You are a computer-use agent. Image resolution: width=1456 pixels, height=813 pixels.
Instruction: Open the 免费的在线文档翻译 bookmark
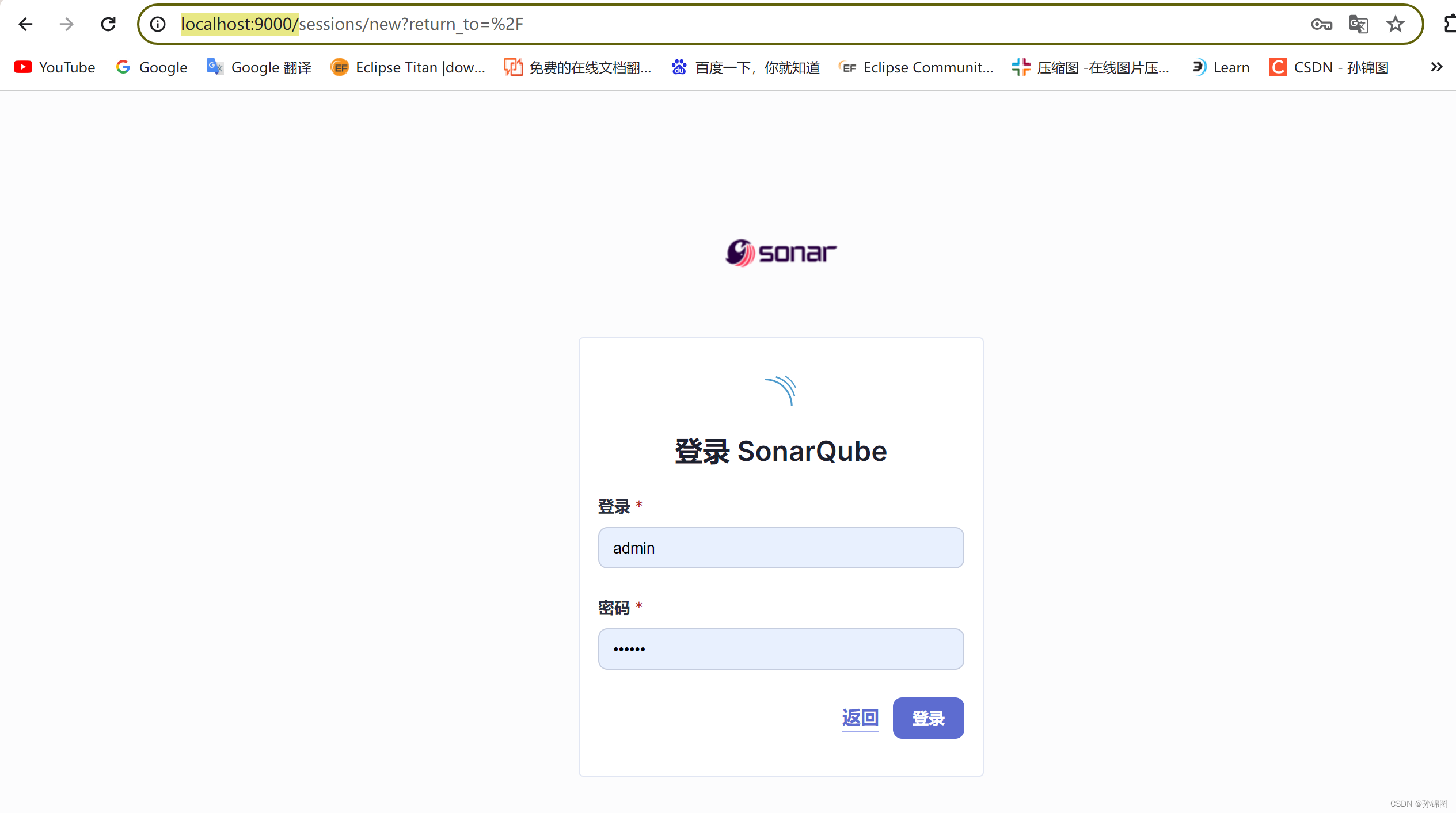coord(578,67)
